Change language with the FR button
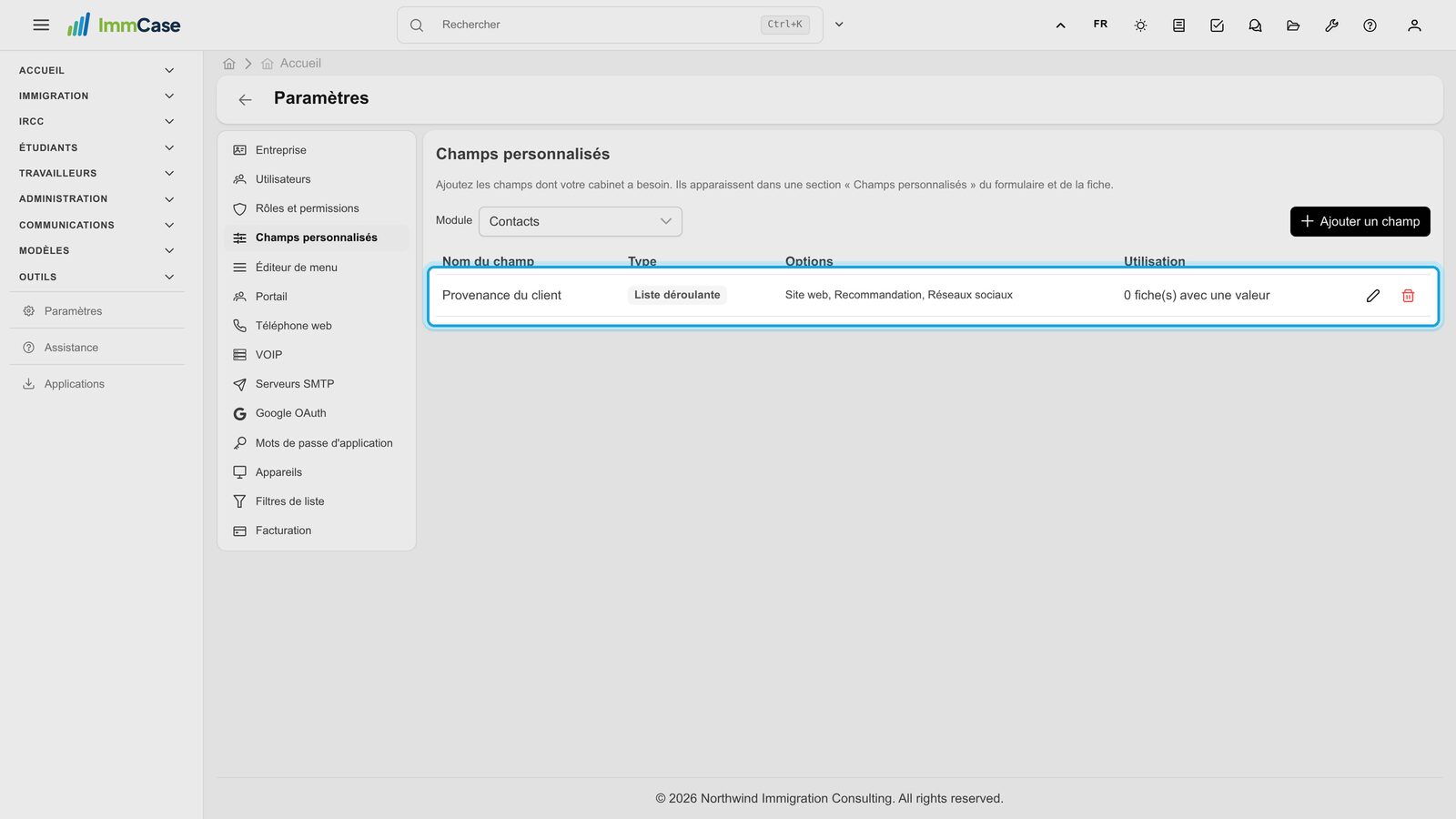This screenshot has width=1456, height=819. [1100, 25]
